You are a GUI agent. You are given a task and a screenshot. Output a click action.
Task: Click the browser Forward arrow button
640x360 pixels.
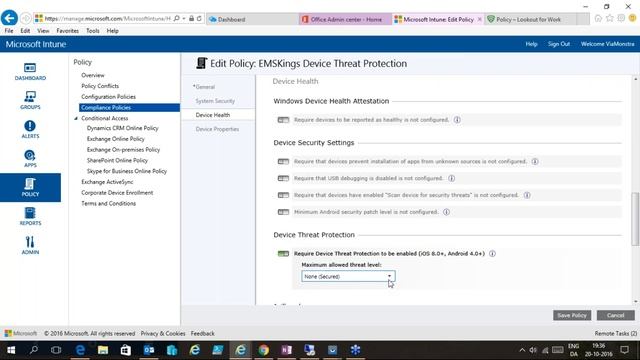point(25,18)
